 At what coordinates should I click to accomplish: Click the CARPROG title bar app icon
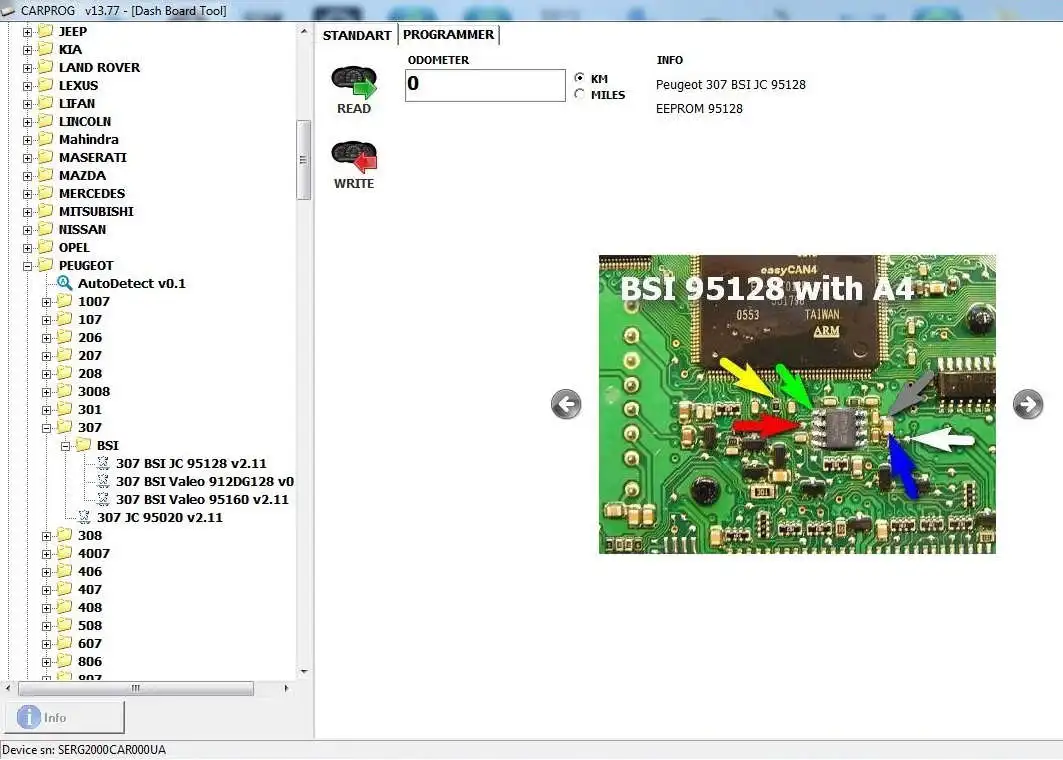coord(8,10)
